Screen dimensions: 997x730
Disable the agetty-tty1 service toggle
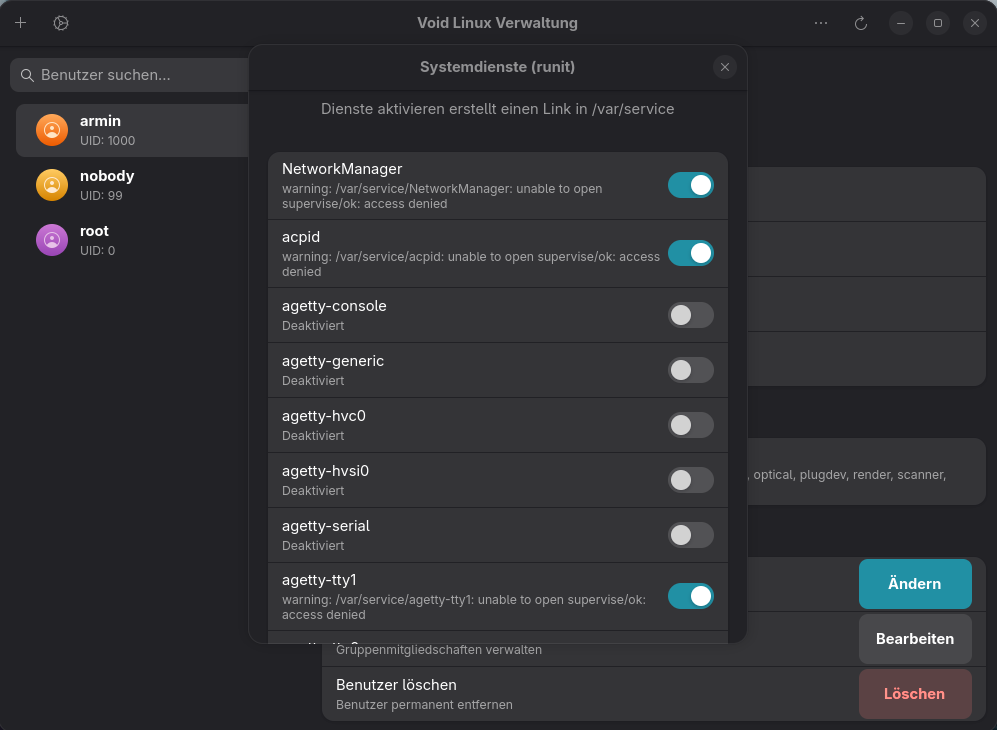click(690, 596)
